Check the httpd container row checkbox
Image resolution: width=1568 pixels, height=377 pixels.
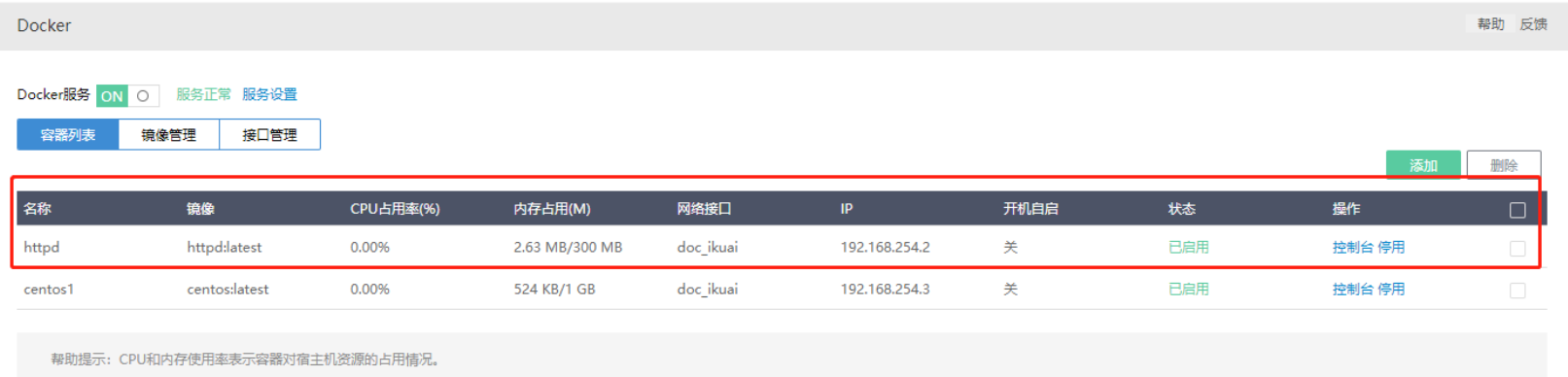pos(1517,249)
